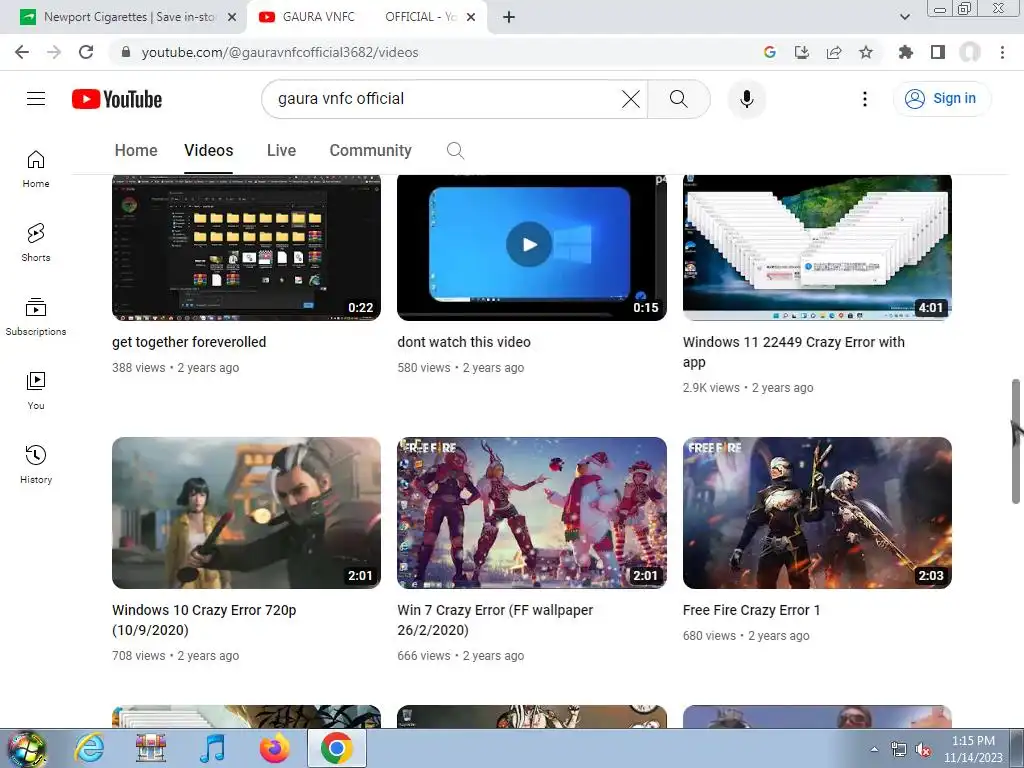This screenshot has width=1024, height=768.
Task: Open the Windows Start orb
Action: [x=26, y=748]
